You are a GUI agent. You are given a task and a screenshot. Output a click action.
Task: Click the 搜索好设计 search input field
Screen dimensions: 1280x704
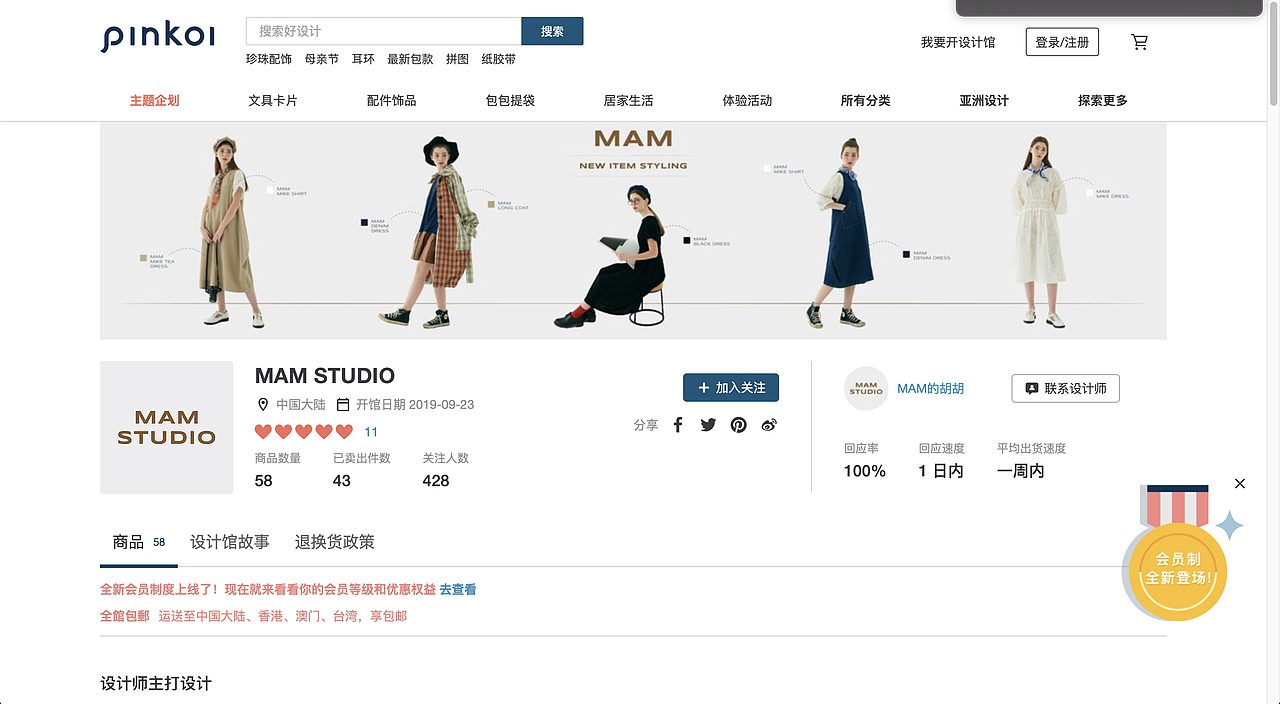point(383,31)
